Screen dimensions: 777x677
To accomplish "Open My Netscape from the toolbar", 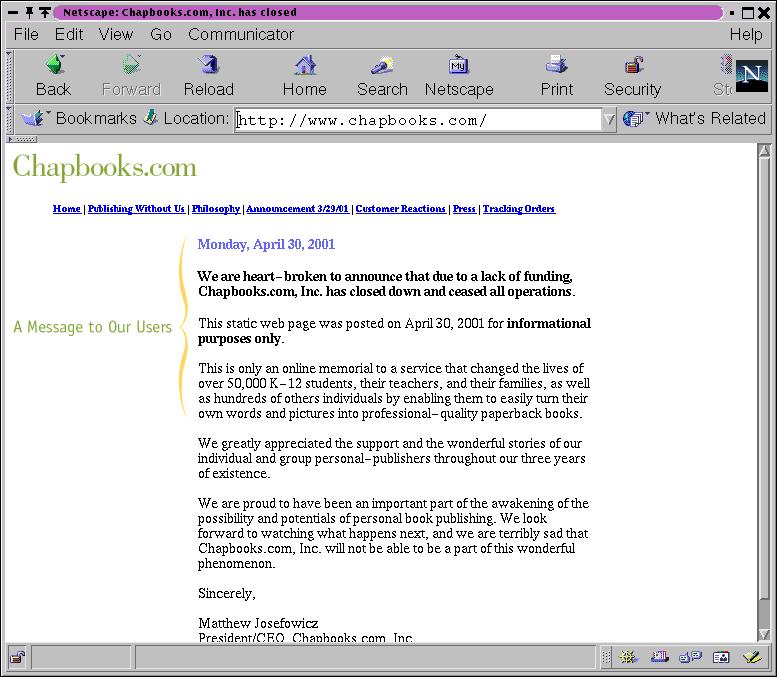I will [459, 76].
